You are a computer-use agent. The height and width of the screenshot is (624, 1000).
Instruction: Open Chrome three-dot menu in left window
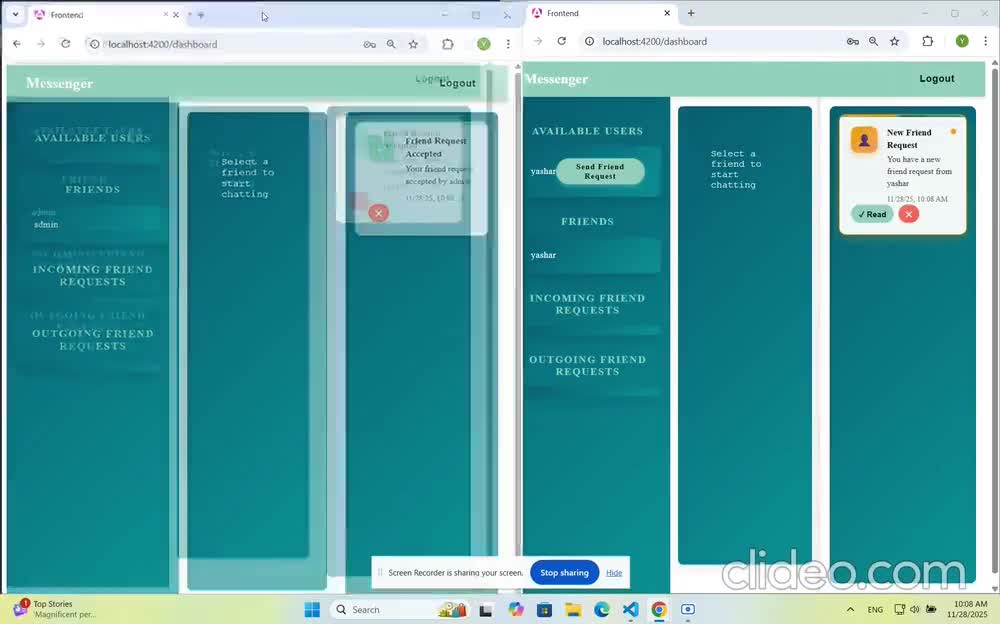pos(508,44)
